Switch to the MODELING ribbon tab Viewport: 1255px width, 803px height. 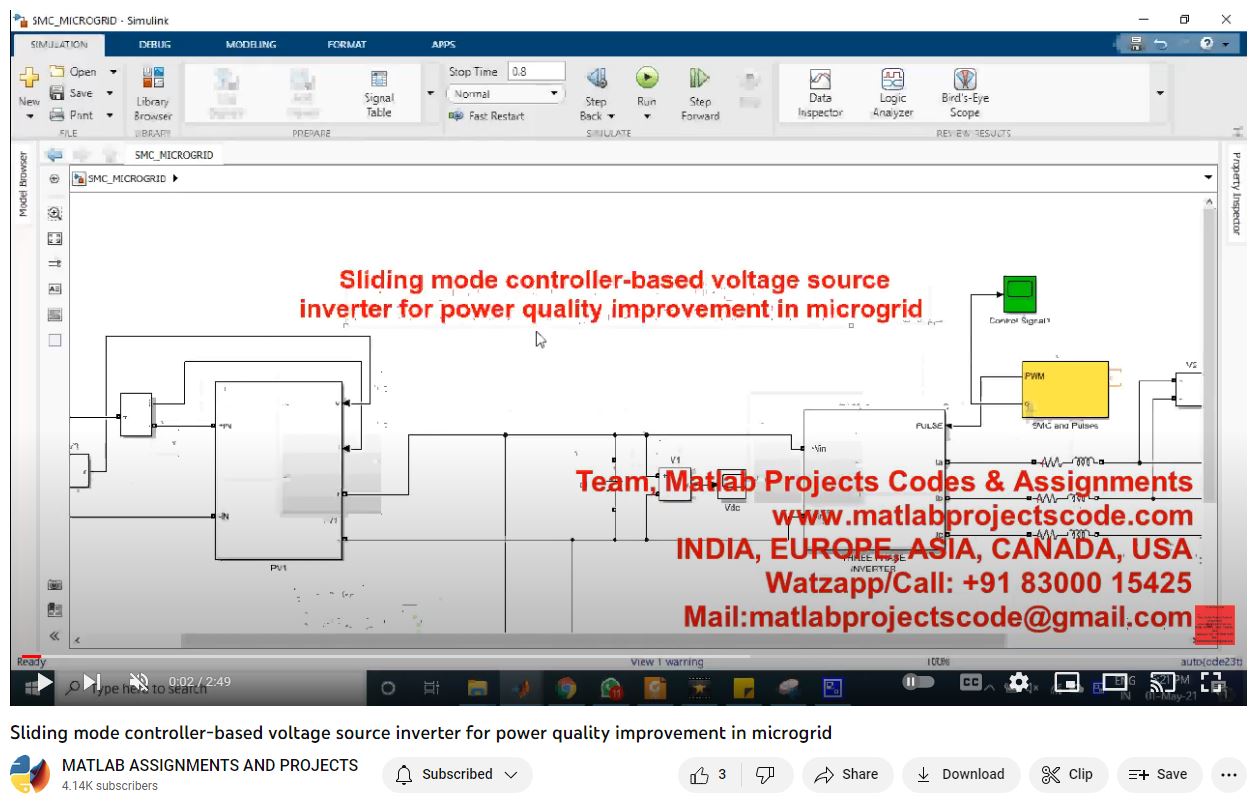click(x=251, y=45)
